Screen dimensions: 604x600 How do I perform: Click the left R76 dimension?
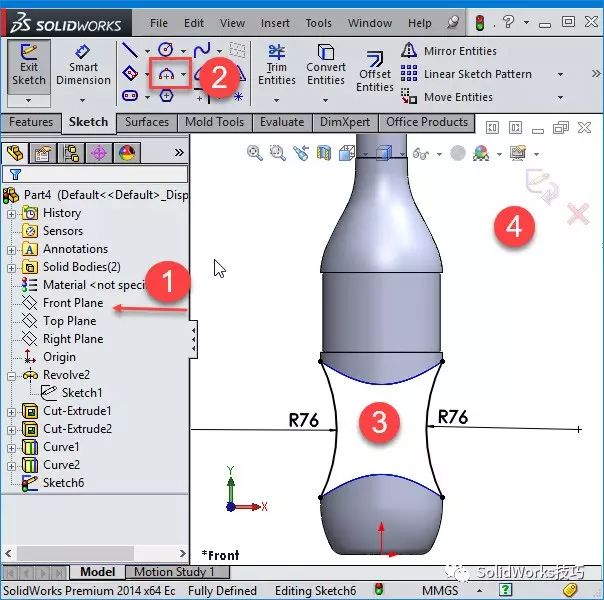(x=303, y=420)
